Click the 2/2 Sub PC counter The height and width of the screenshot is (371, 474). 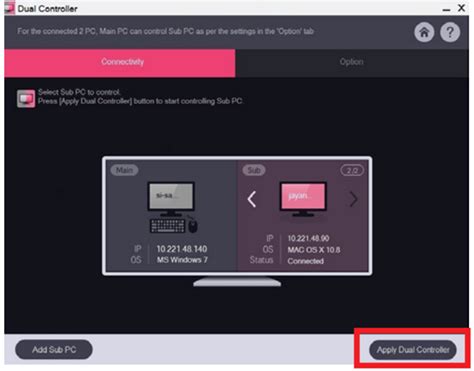[352, 170]
